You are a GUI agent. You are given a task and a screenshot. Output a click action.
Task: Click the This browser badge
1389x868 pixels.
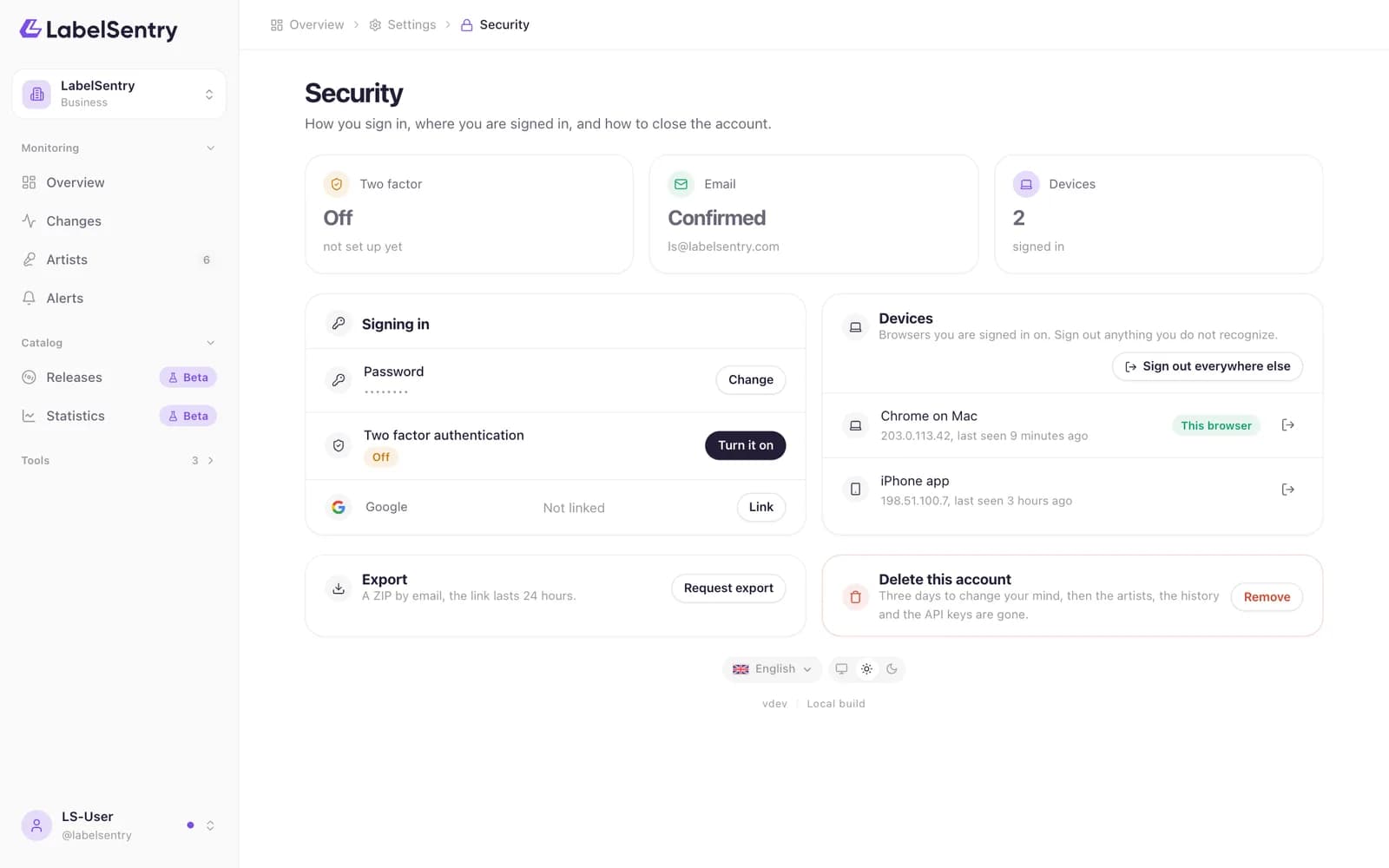click(x=1216, y=425)
